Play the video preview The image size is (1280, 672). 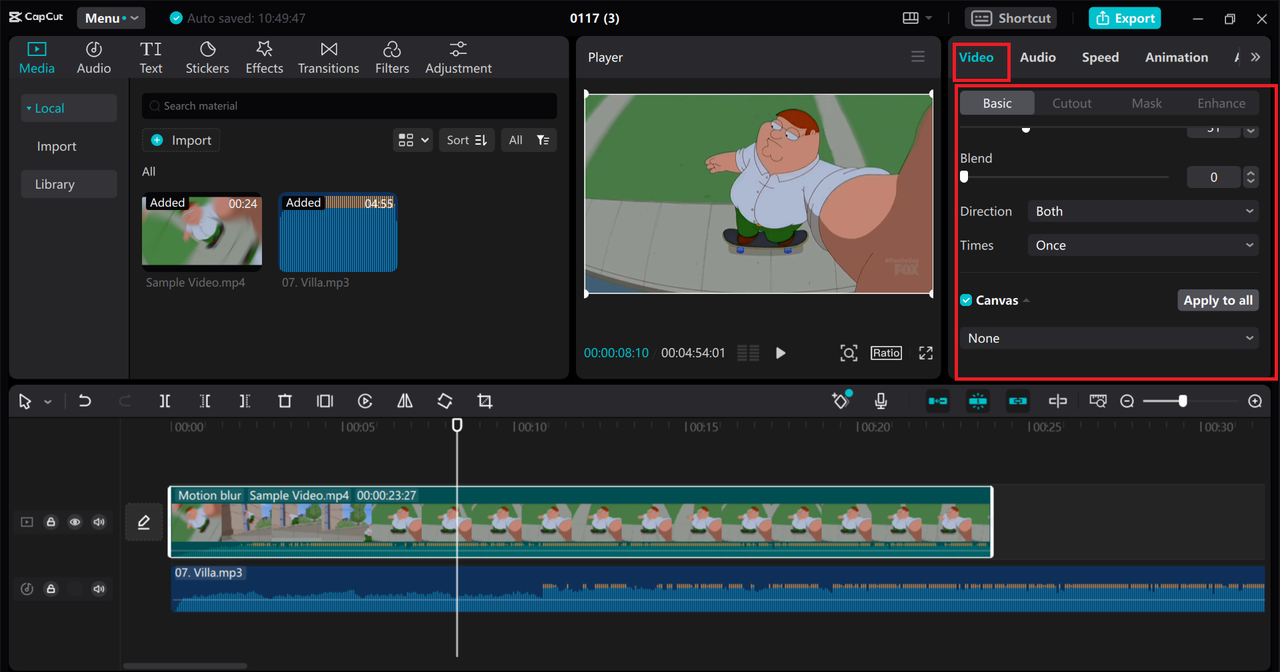click(781, 353)
